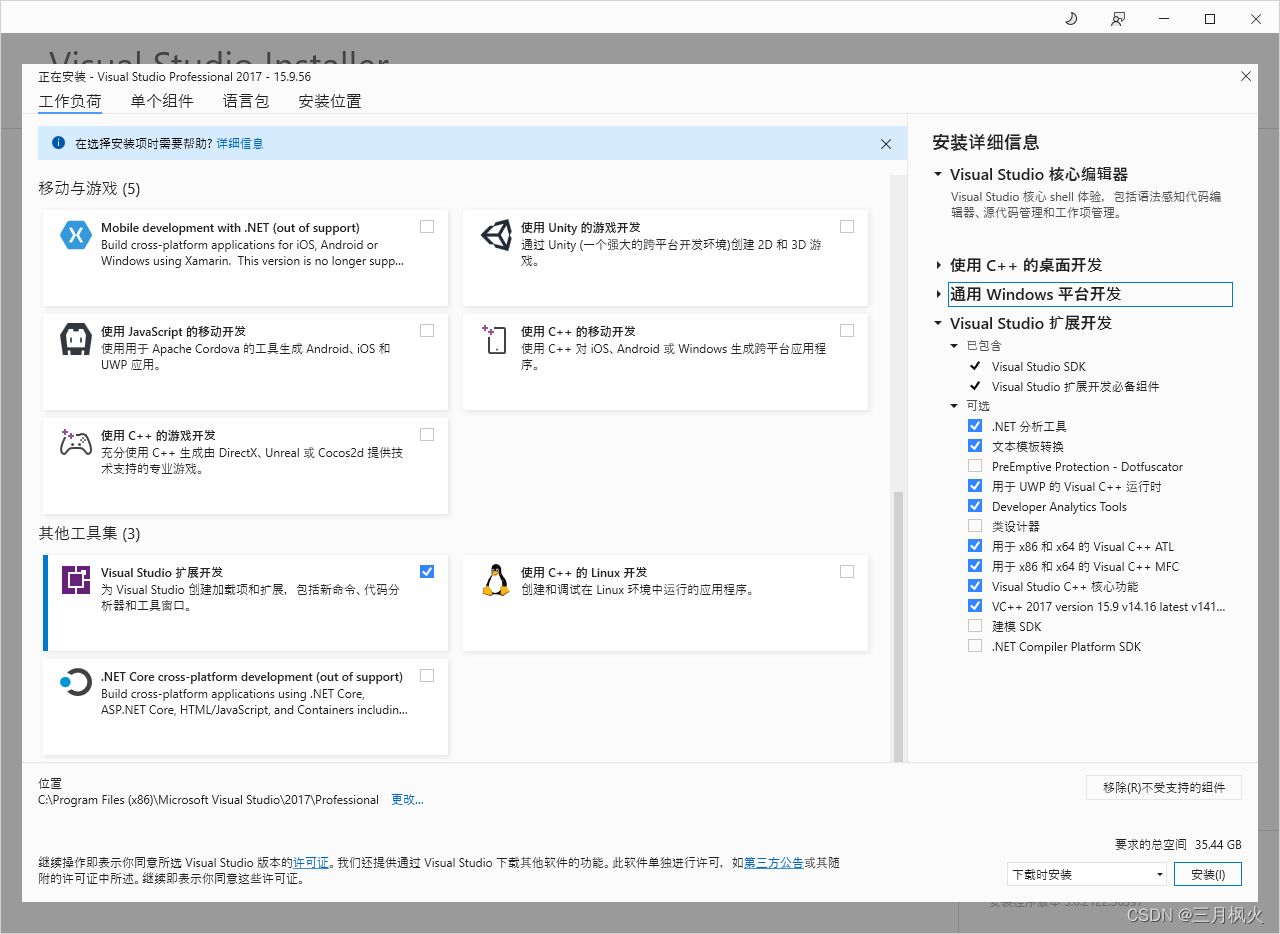Click the installation path text under 位置

(x=208, y=800)
